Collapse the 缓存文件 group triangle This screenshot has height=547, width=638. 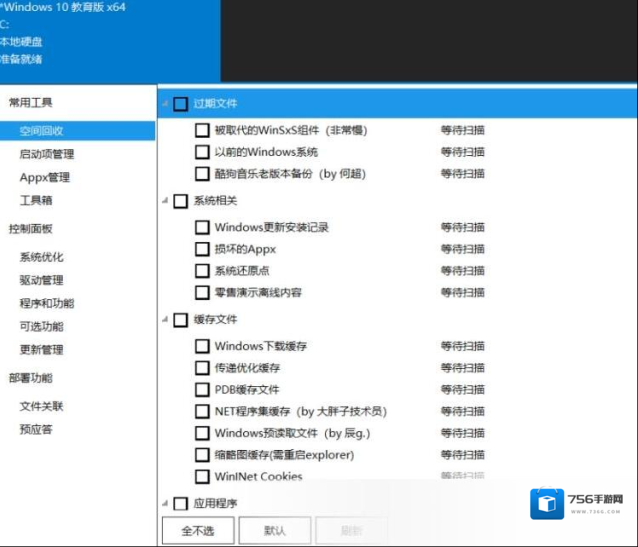click(x=165, y=320)
